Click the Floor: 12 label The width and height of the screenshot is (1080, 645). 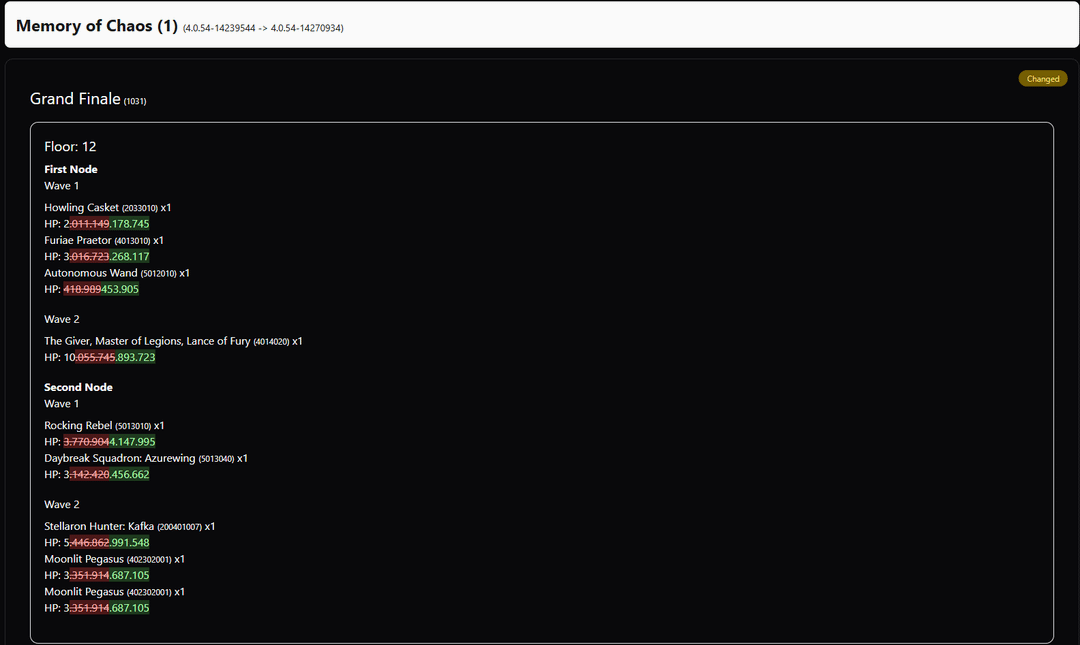(70, 147)
